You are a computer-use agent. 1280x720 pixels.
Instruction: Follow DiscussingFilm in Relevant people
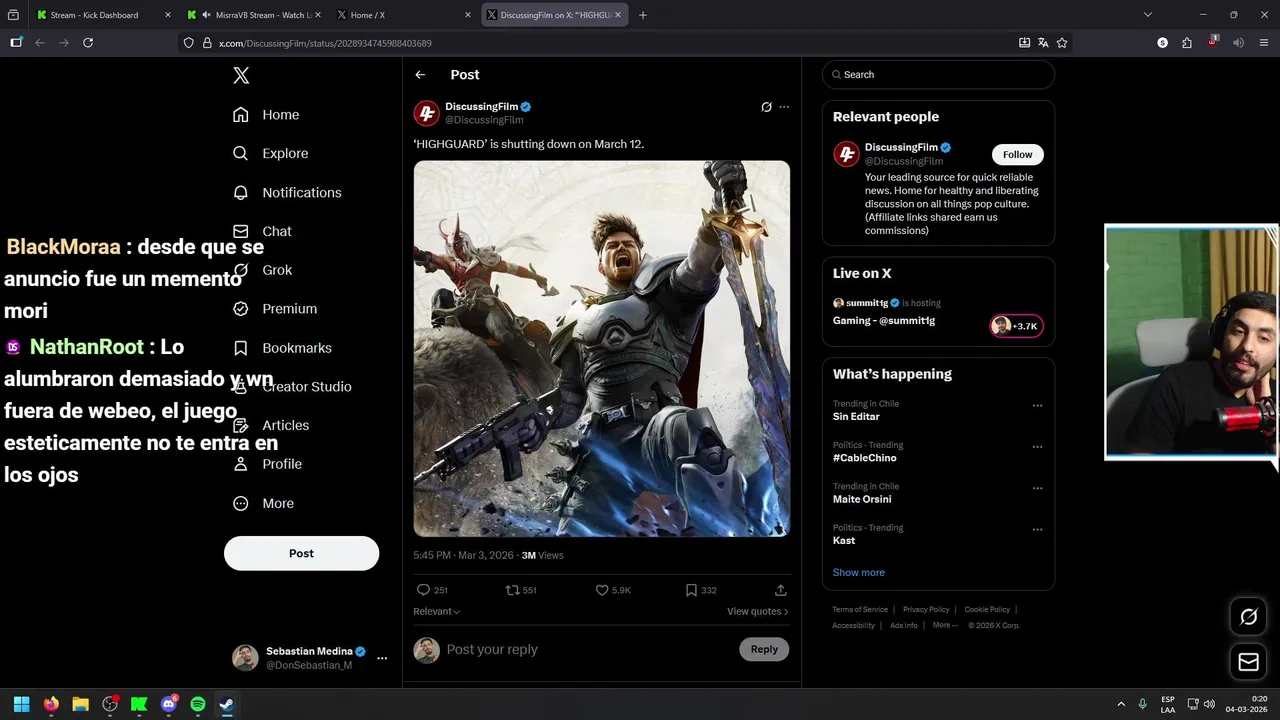pos(1018,154)
